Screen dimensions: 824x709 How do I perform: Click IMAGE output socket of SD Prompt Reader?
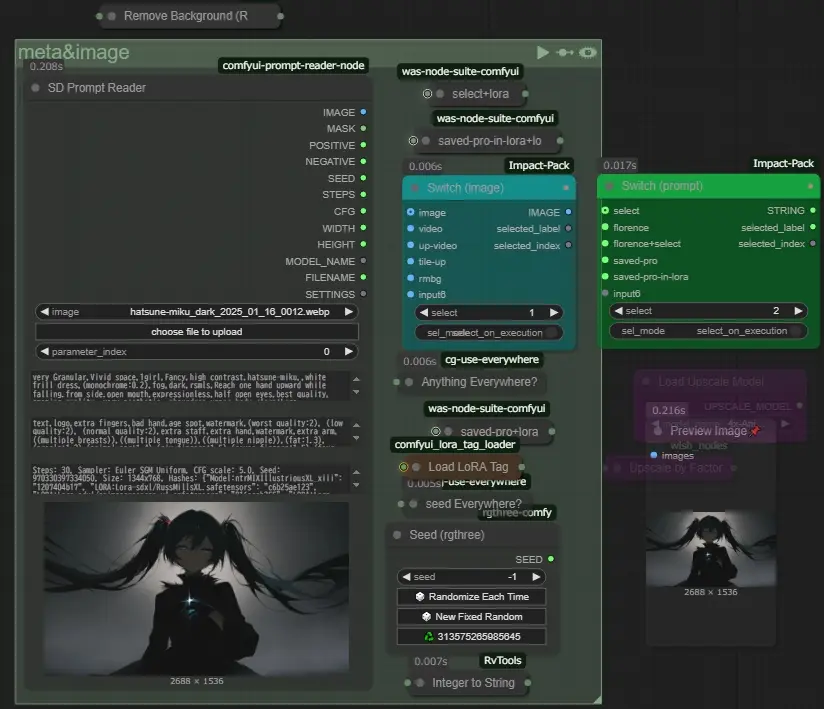pyautogui.click(x=363, y=112)
